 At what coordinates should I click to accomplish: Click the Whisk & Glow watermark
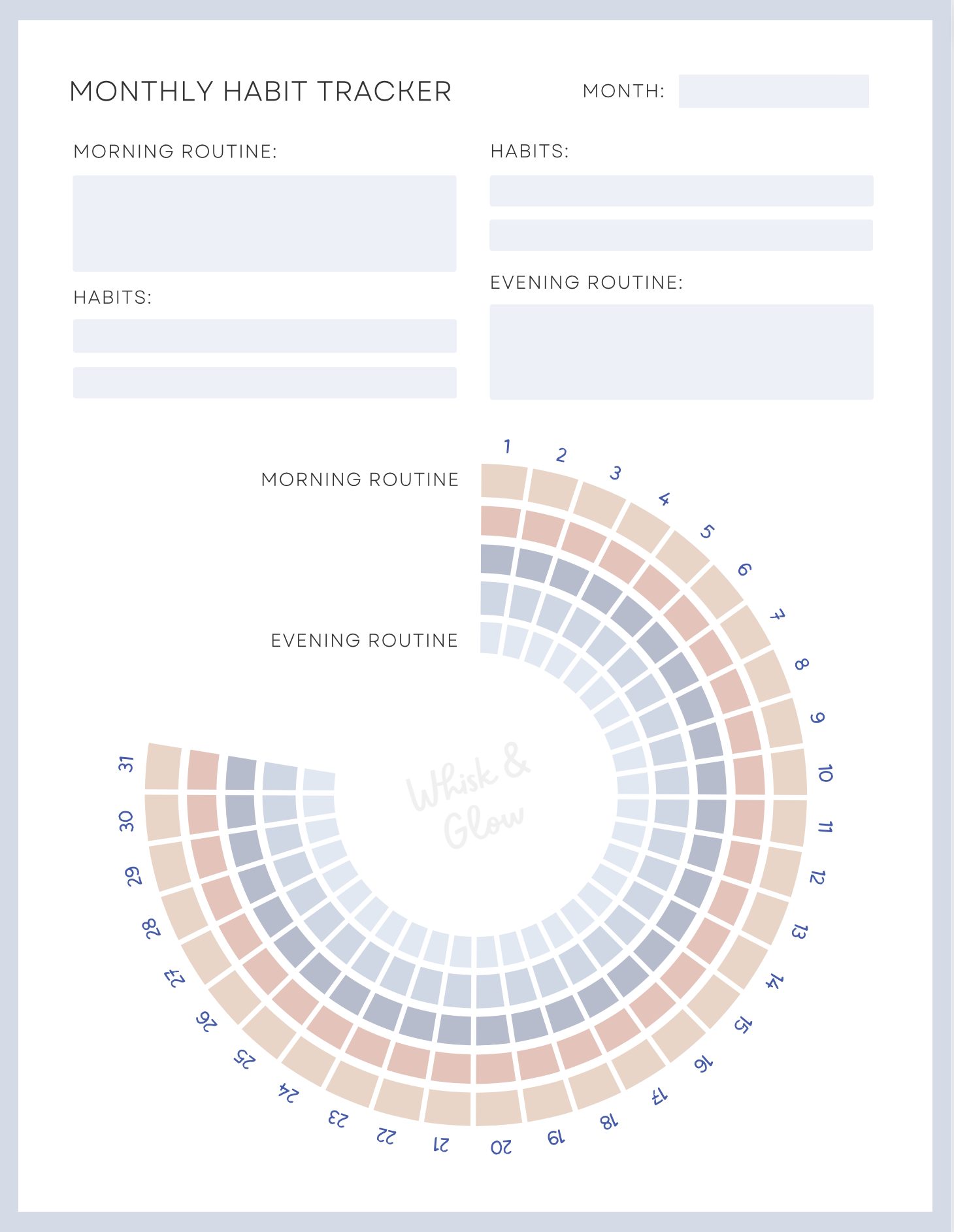467,794
